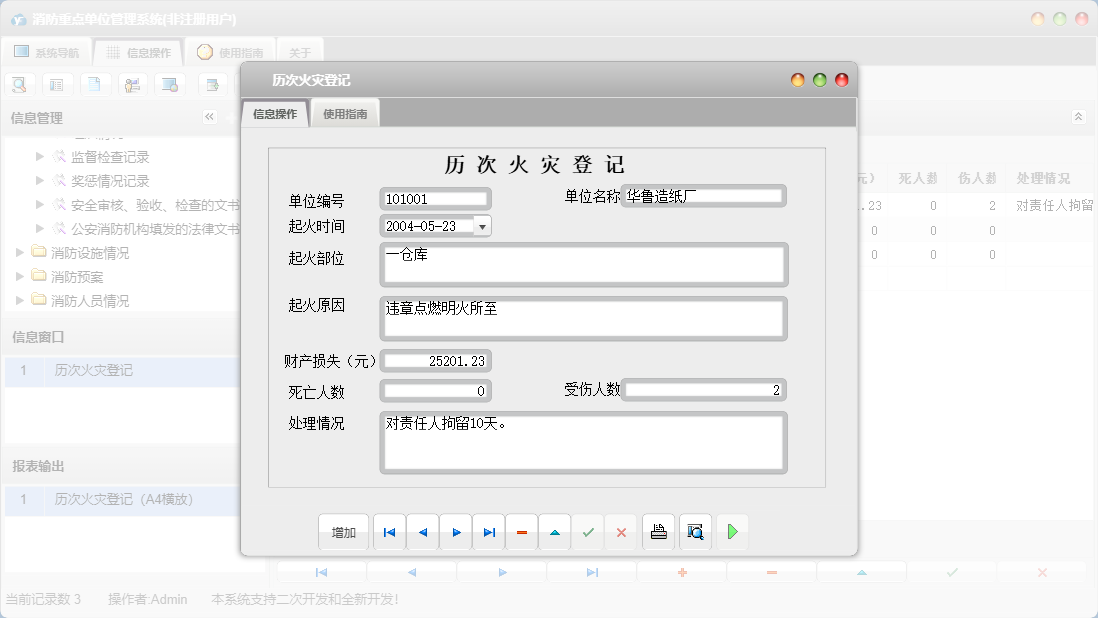
Task: Open the magnifier search icon on the main toolbar
Action: 19,84
